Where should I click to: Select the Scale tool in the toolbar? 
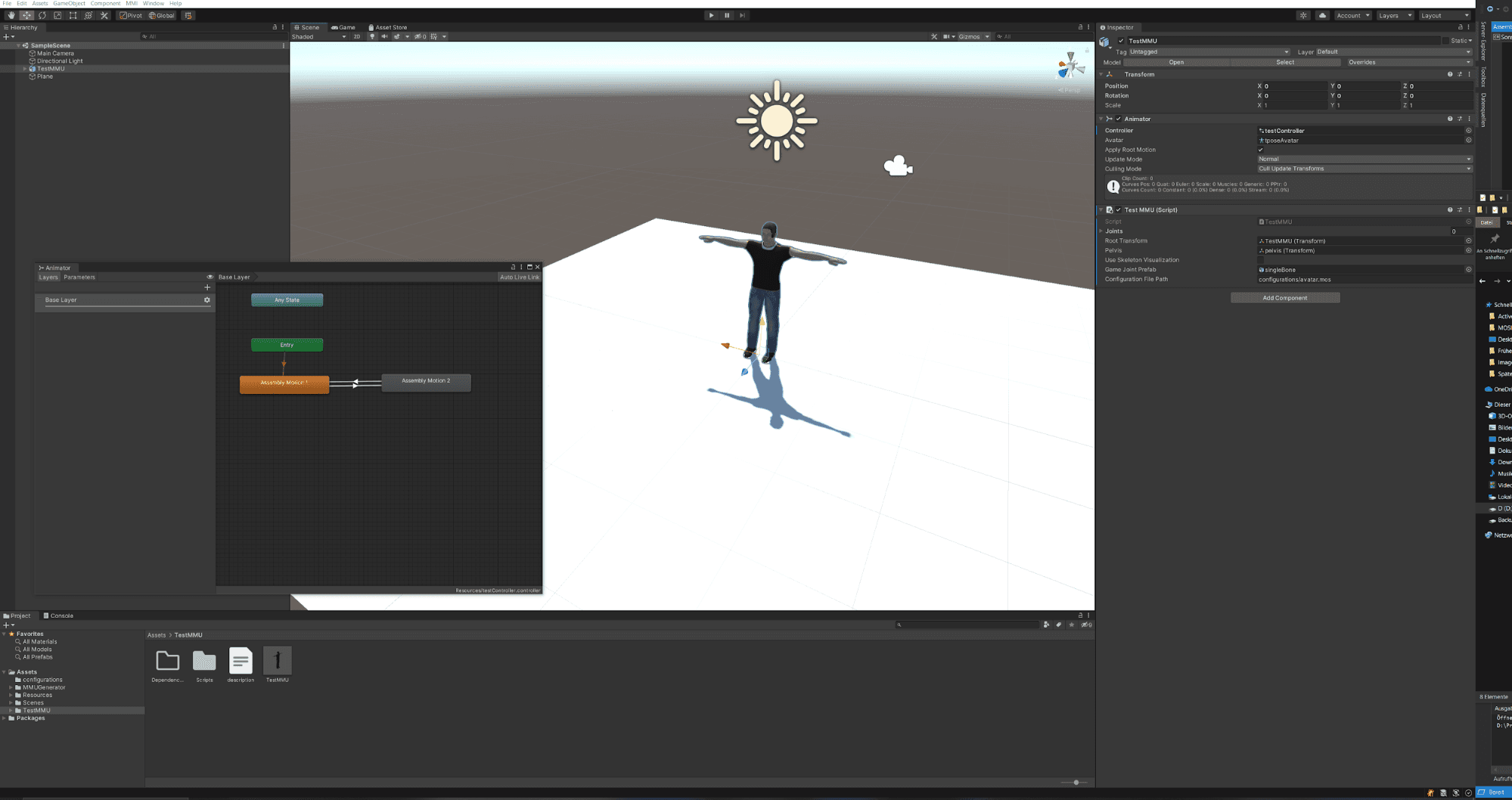[x=57, y=15]
